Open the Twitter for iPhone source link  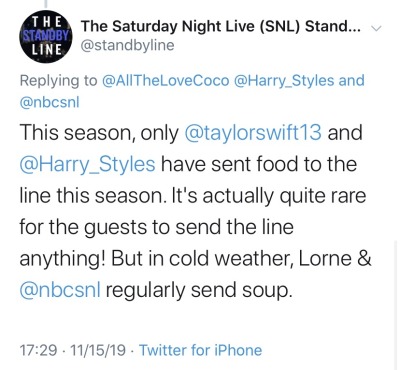(x=200, y=350)
